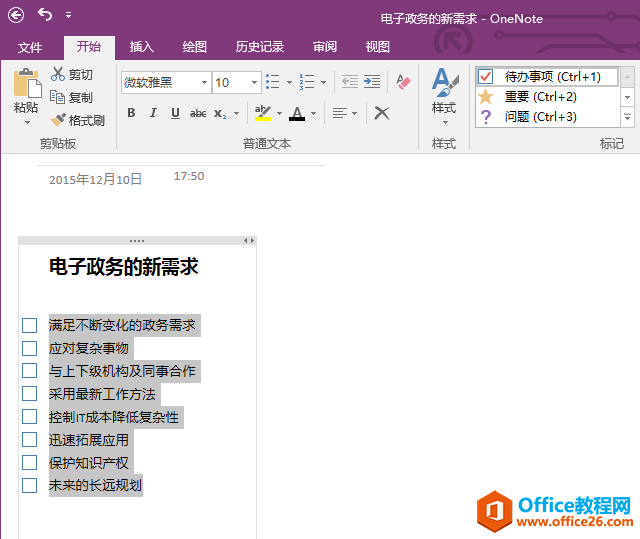
Task: Check the 应对复杂事物 to-do box
Action: tap(29, 348)
